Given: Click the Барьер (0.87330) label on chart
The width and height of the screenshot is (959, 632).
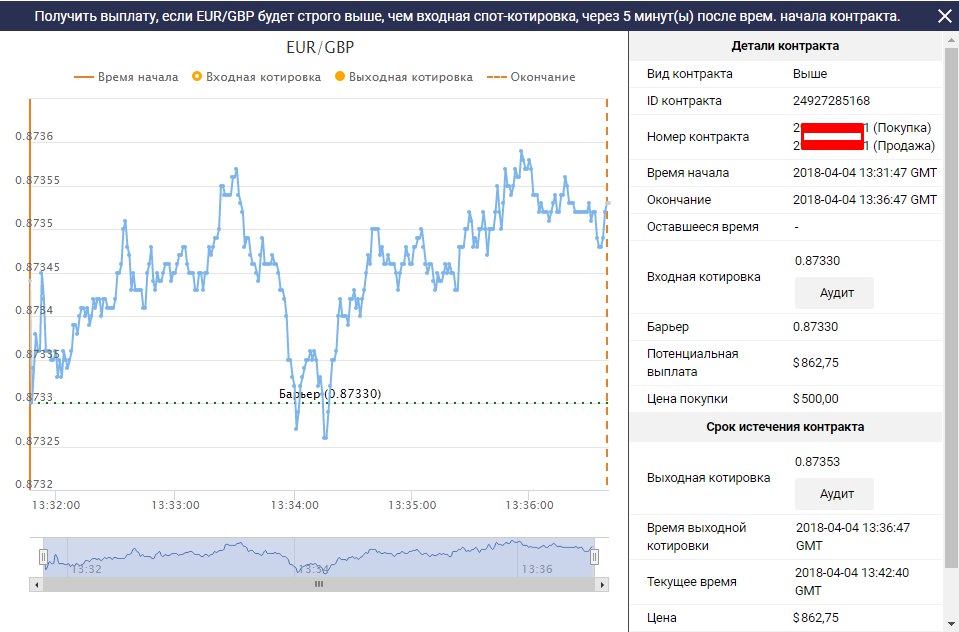Looking at the screenshot, I should (331, 394).
